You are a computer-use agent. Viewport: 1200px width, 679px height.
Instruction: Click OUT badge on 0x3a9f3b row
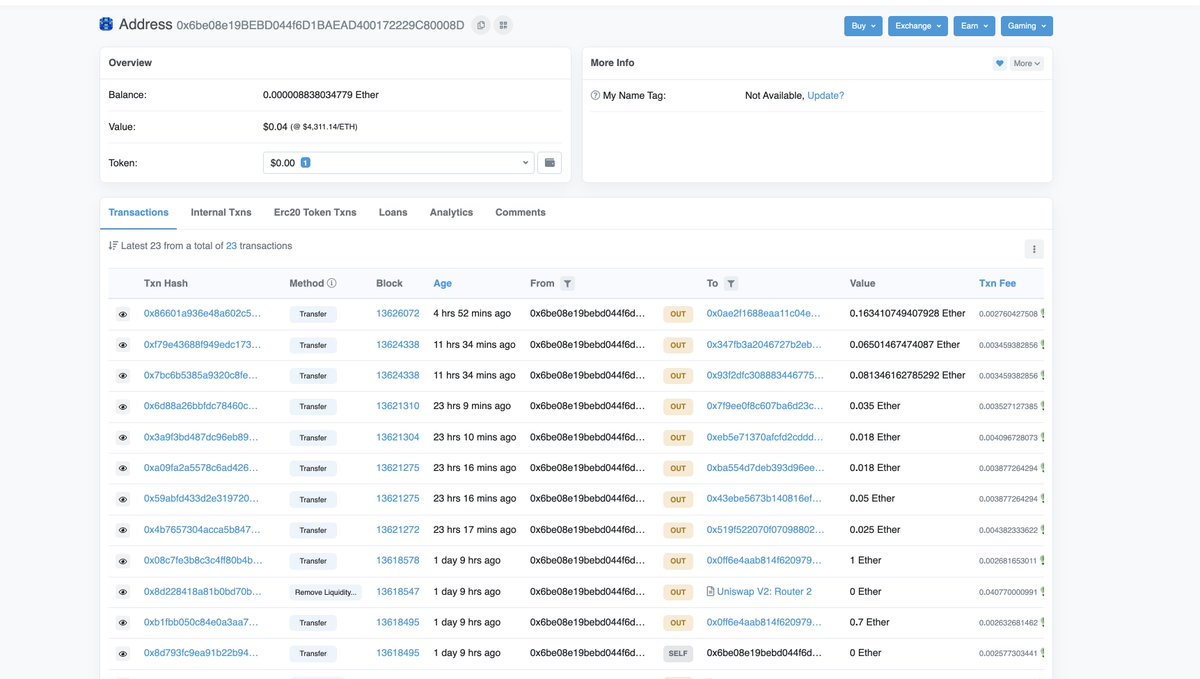click(678, 438)
